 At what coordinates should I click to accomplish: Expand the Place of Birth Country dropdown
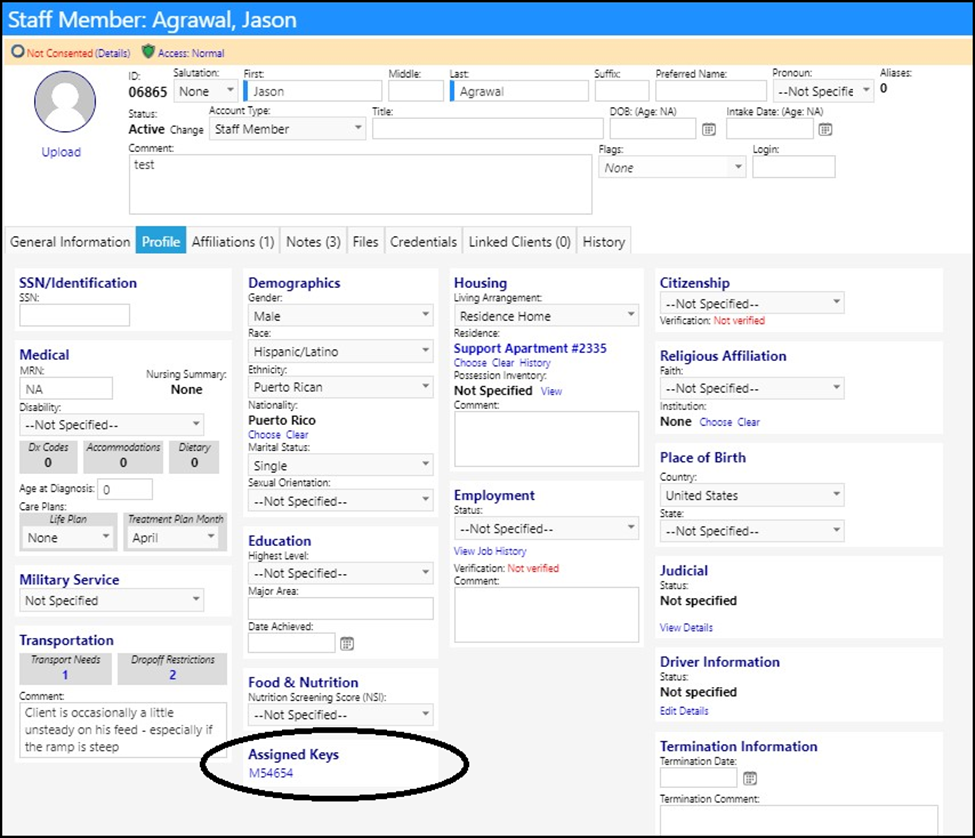pyautogui.click(x=752, y=495)
